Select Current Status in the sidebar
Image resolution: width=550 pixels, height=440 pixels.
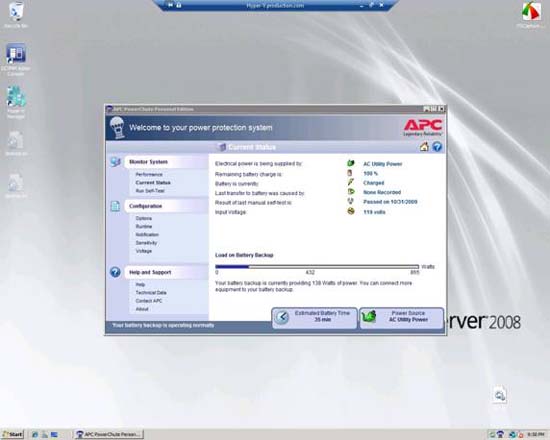[153, 182]
